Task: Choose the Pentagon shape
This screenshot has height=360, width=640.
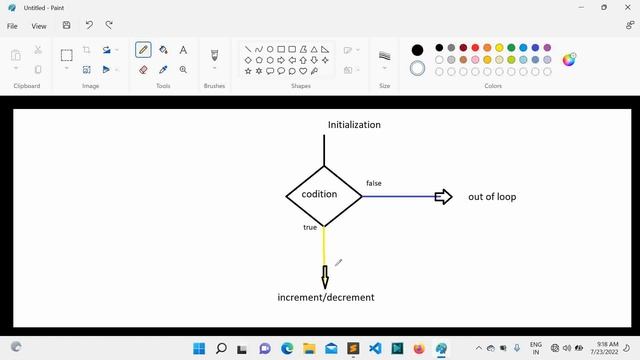Action: tap(259, 60)
